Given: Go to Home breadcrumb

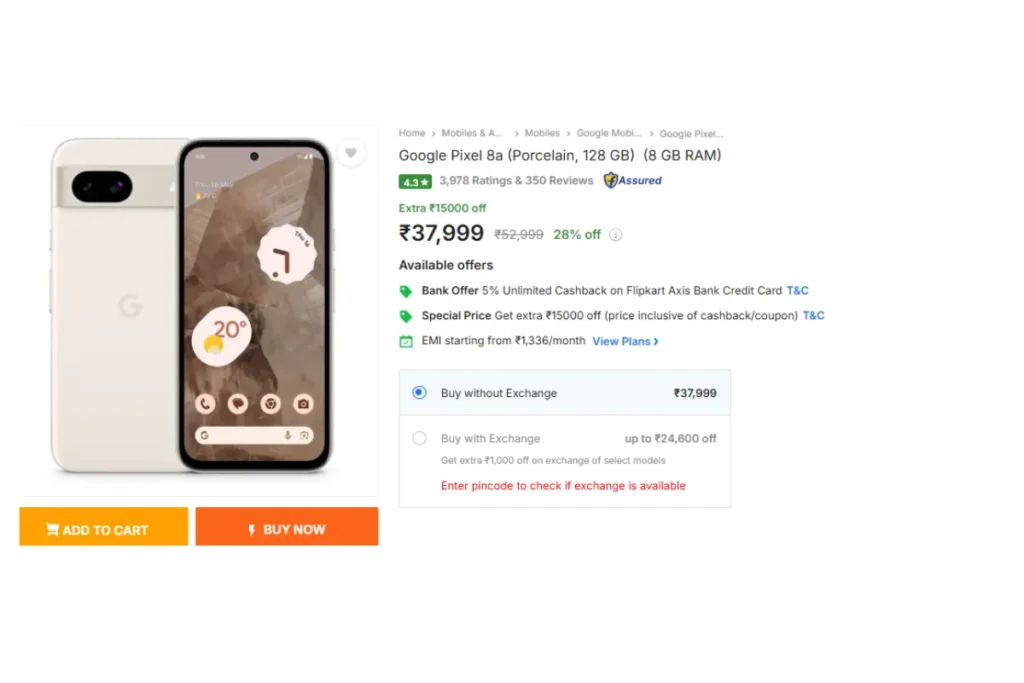Looking at the screenshot, I should [411, 133].
